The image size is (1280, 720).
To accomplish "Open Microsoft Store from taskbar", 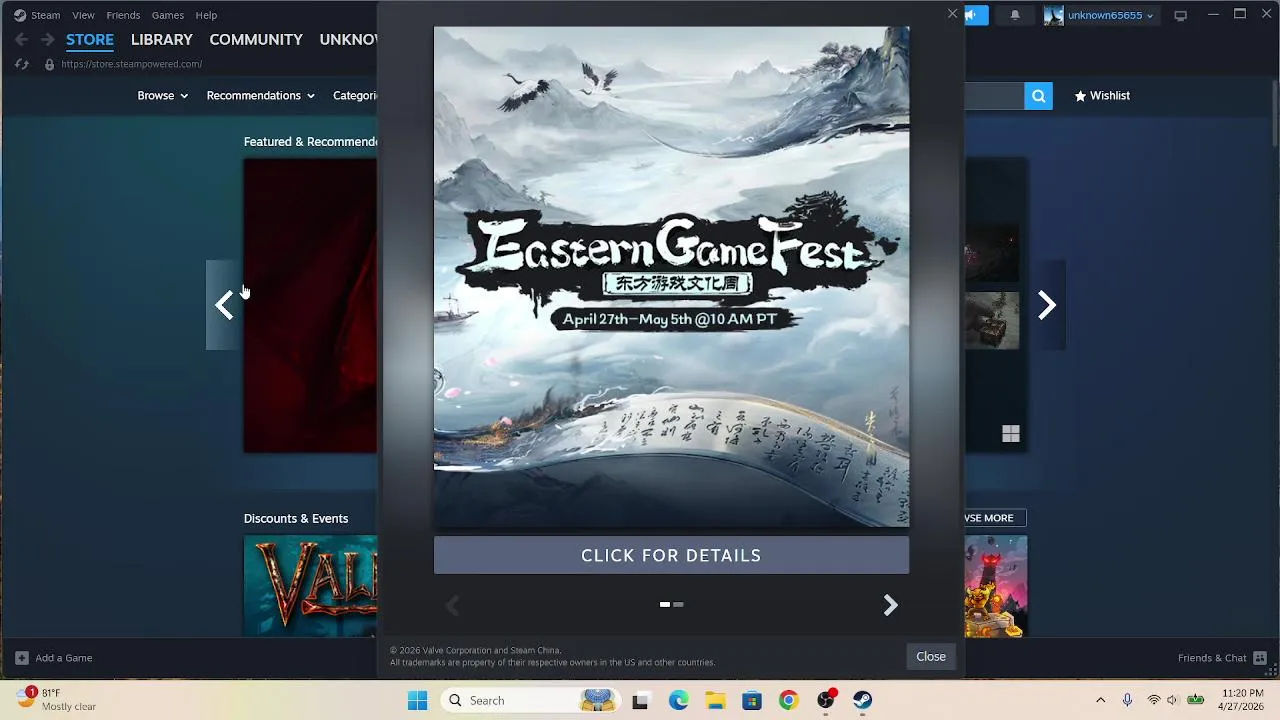I will point(752,700).
